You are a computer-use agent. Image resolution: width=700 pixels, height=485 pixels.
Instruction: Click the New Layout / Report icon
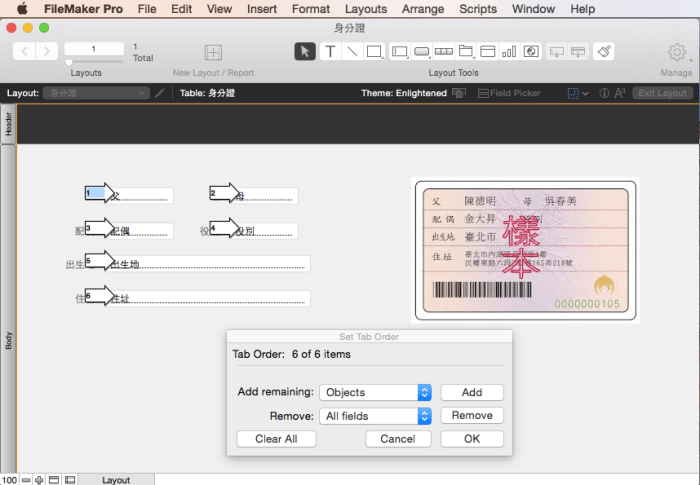pyautogui.click(x=213, y=52)
